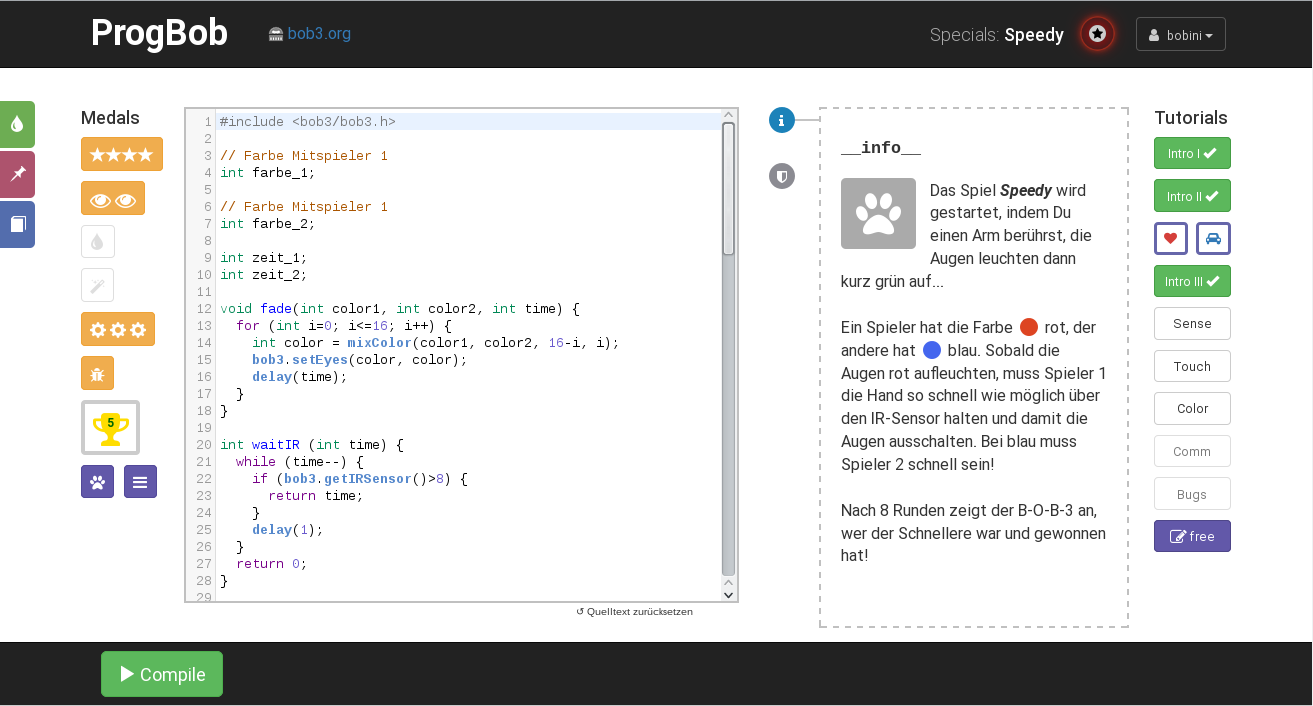The height and width of the screenshot is (706, 1313).
Task: Open the Sense tutorial
Action: coord(1192,324)
